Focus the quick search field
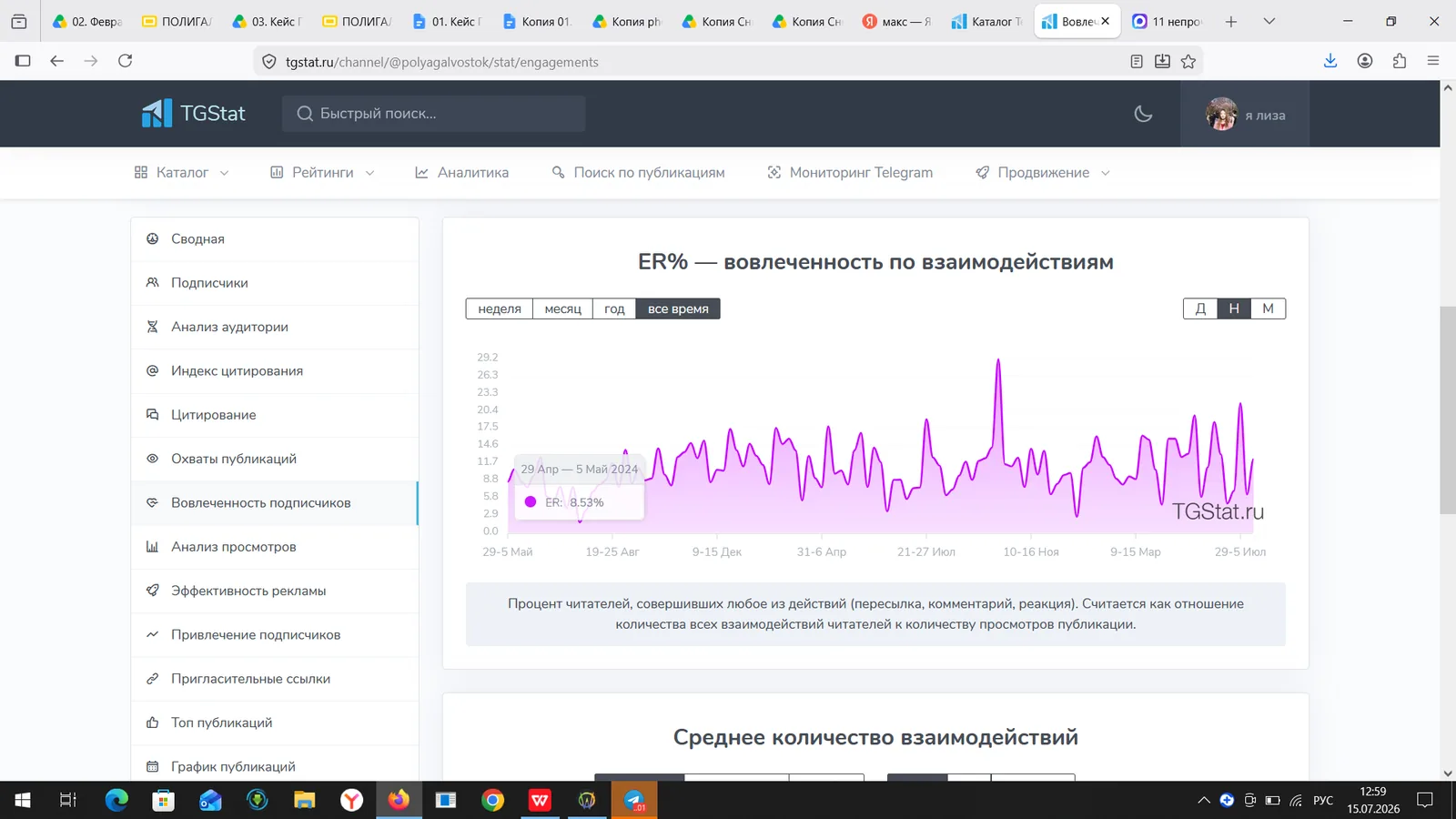The image size is (1456, 819). 433,114
